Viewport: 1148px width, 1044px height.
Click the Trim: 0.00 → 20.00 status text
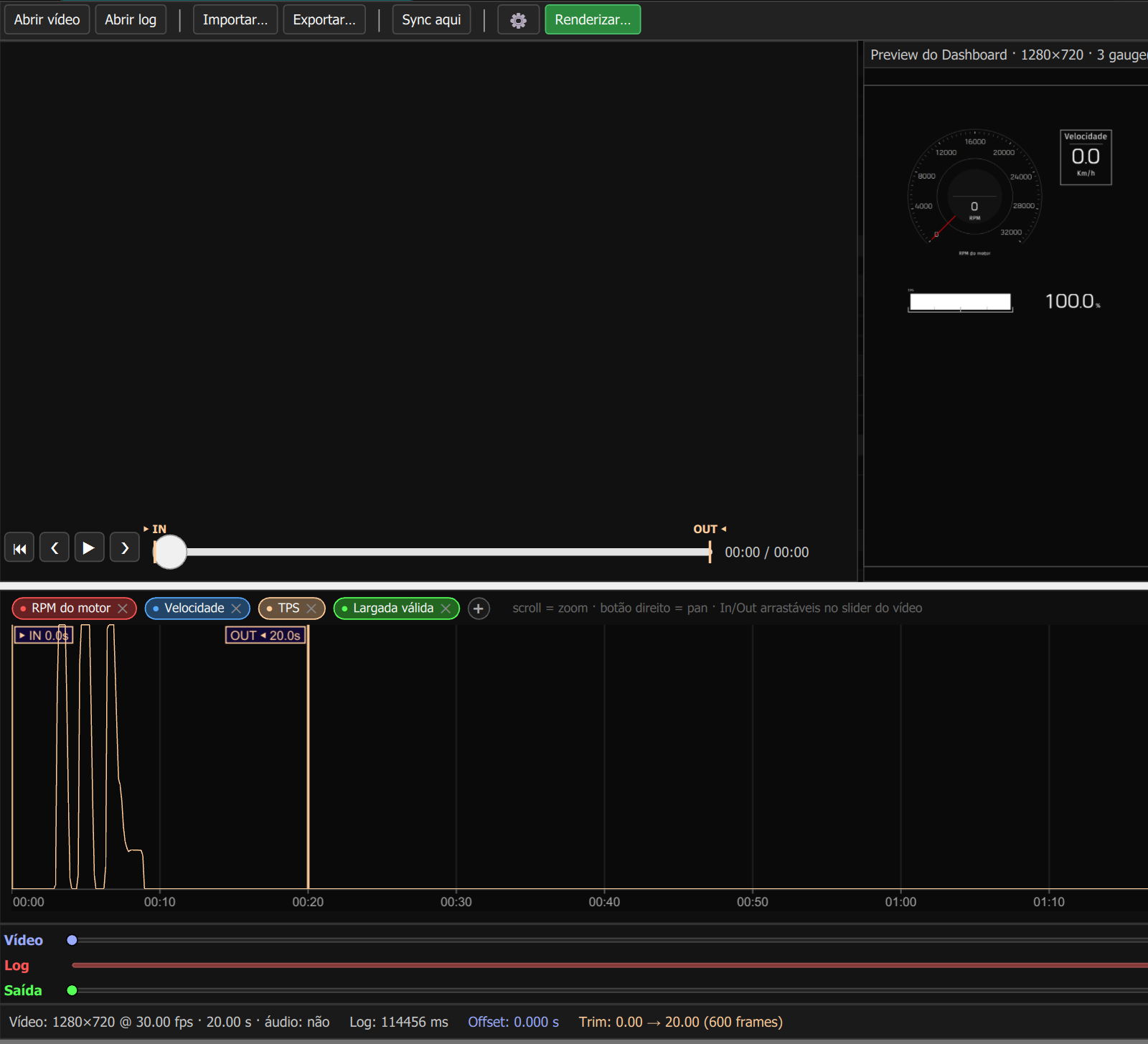point(681,1022)
